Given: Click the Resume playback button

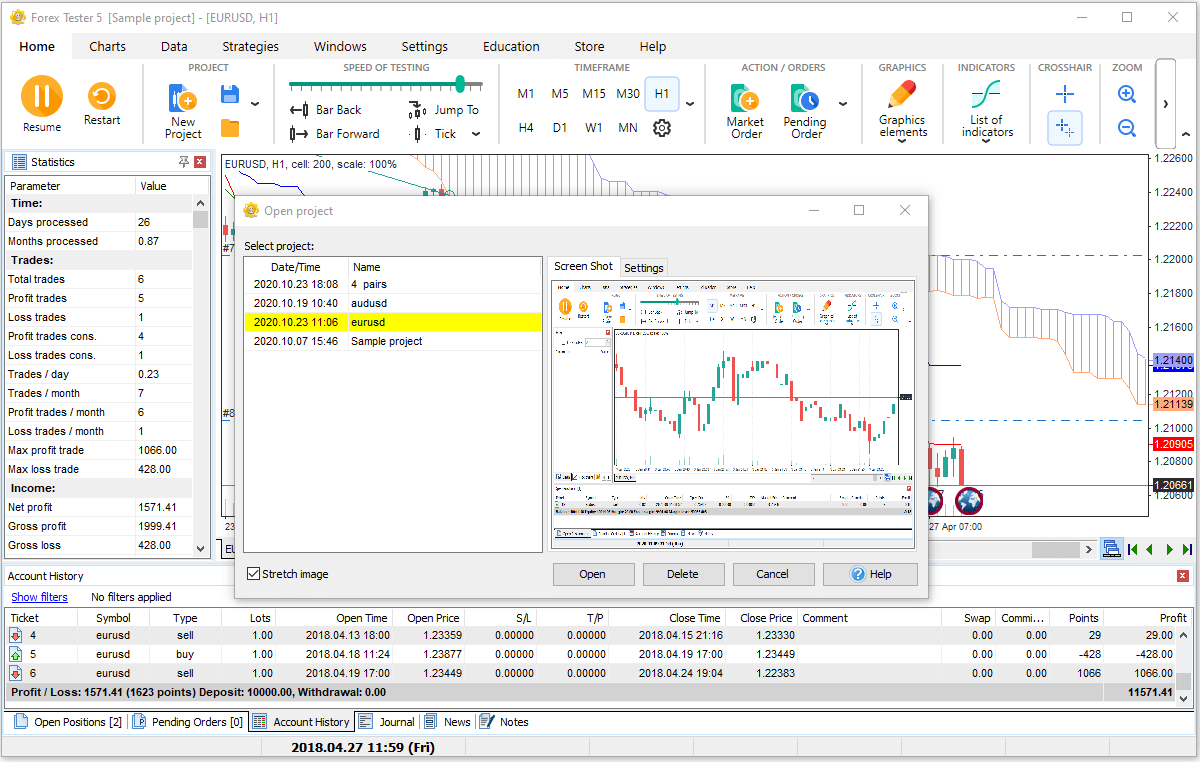Looking at the screenshot, I should 42,97.
